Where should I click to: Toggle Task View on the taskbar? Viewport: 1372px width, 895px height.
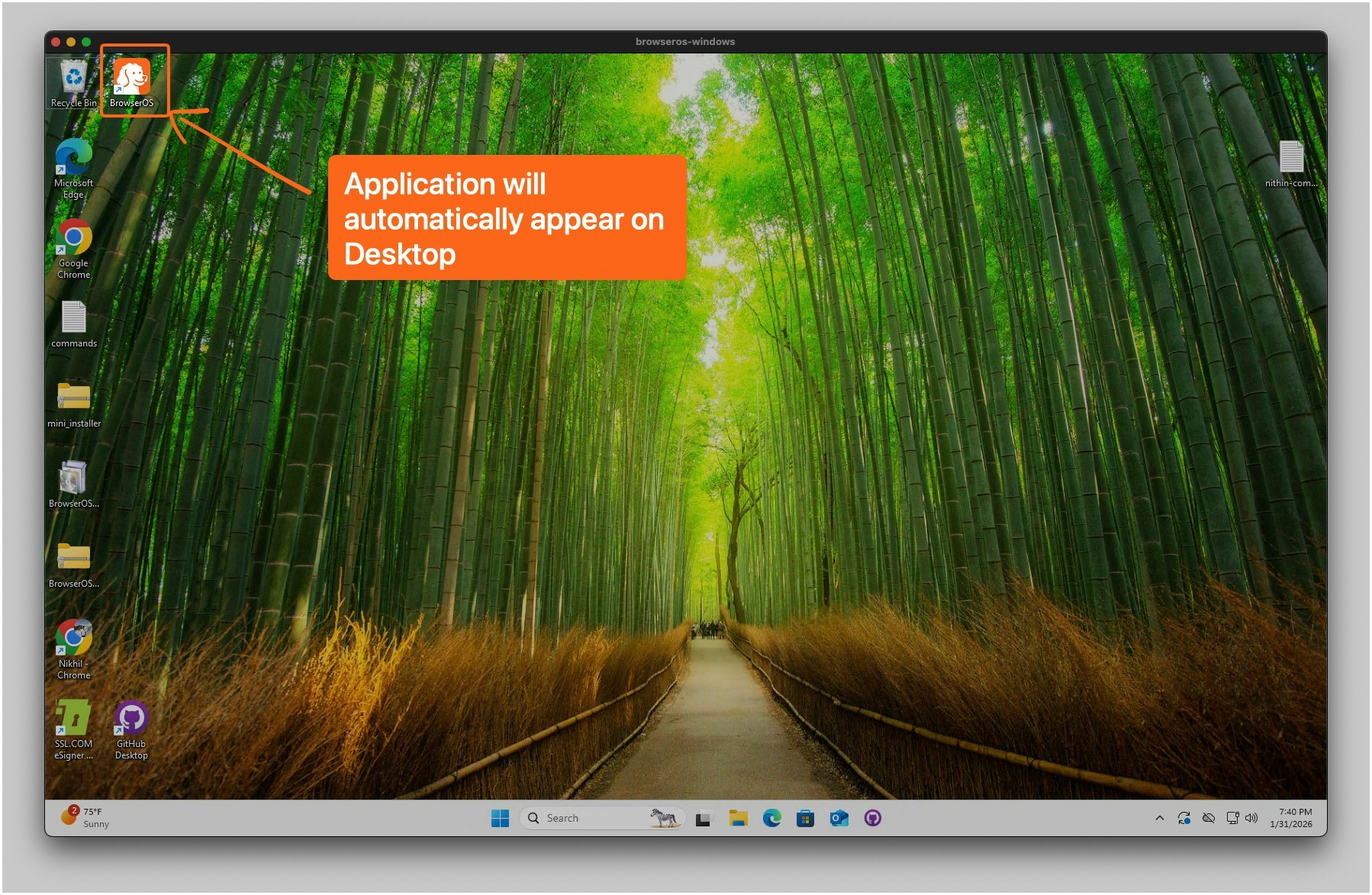pos(701,817)
